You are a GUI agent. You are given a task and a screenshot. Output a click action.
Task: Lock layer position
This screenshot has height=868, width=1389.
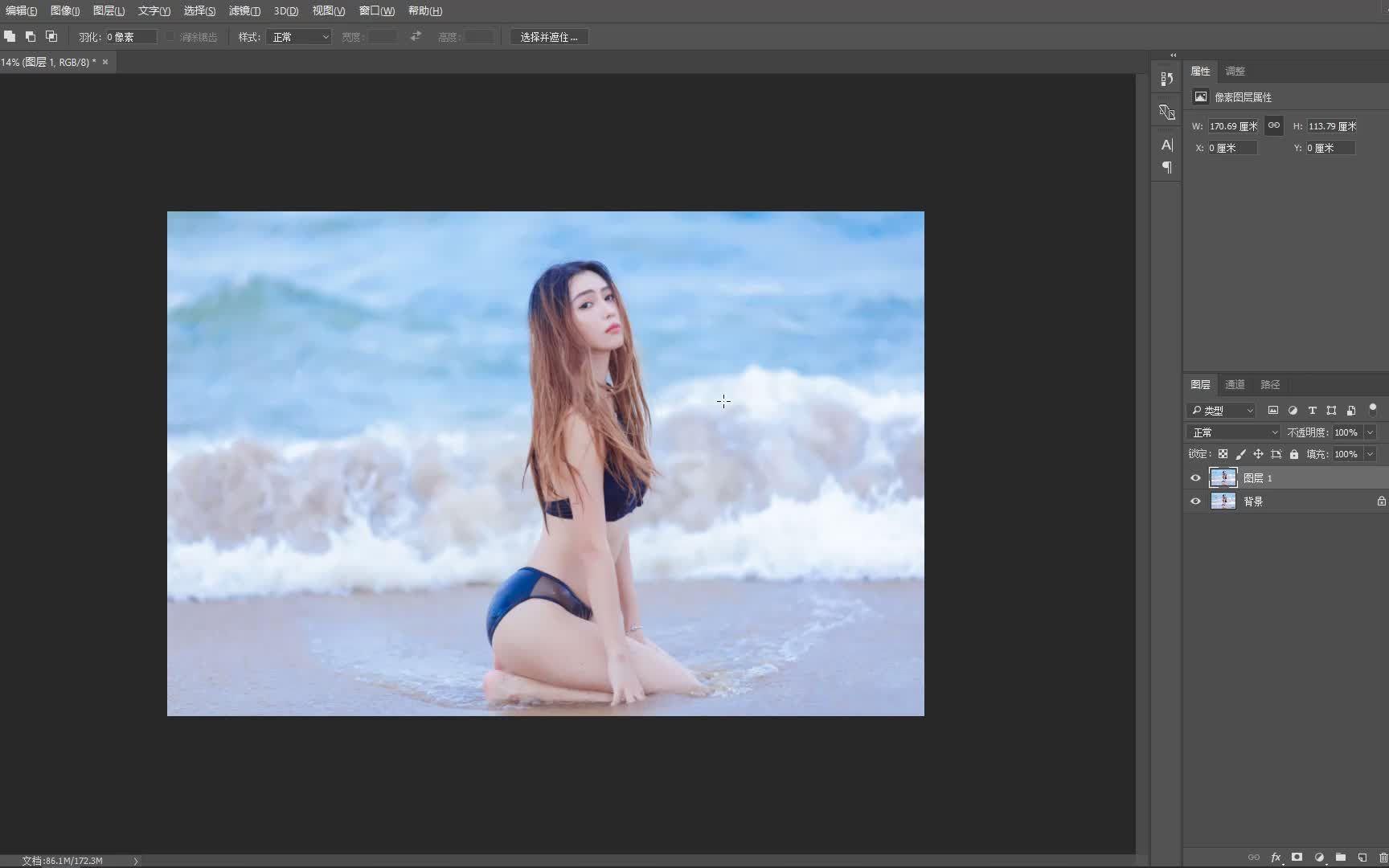pos(1258,454)
